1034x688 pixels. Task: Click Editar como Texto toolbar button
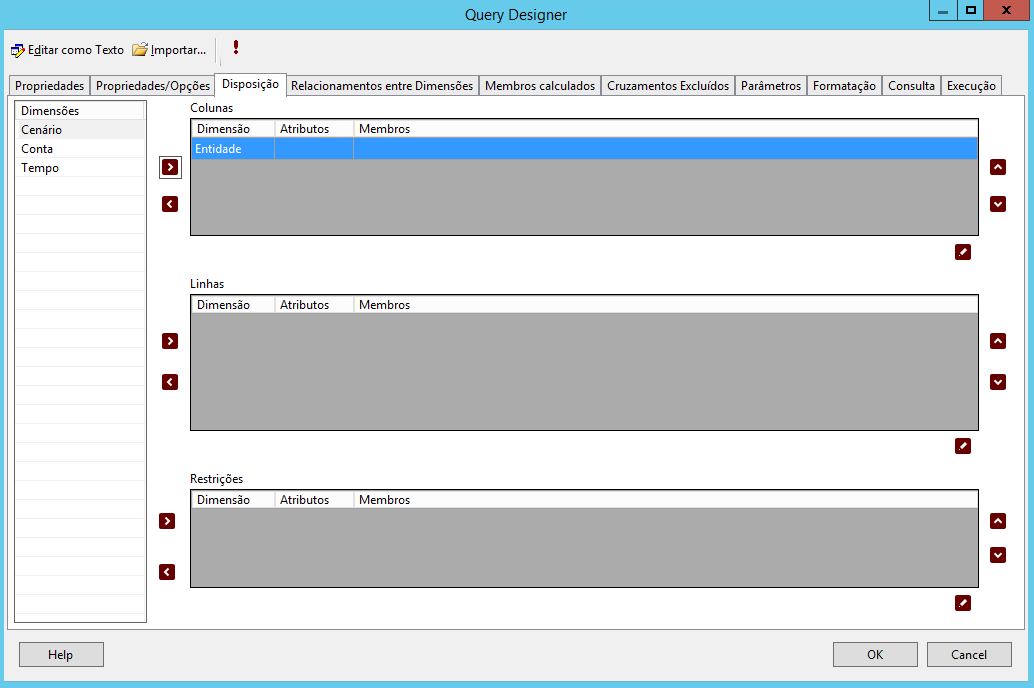(x=67, y=50)
